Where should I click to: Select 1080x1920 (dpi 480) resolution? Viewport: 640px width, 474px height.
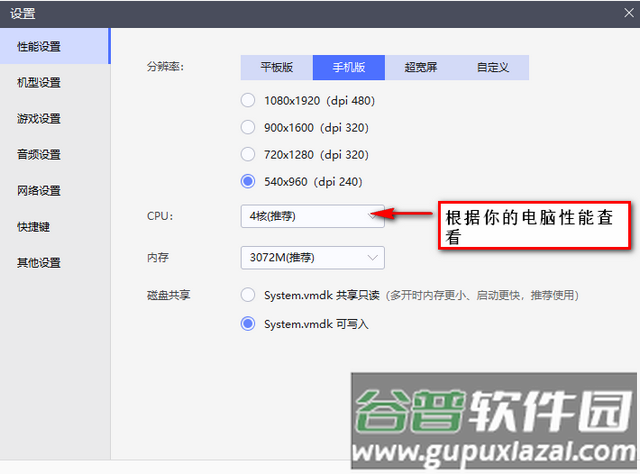[248, 101]
